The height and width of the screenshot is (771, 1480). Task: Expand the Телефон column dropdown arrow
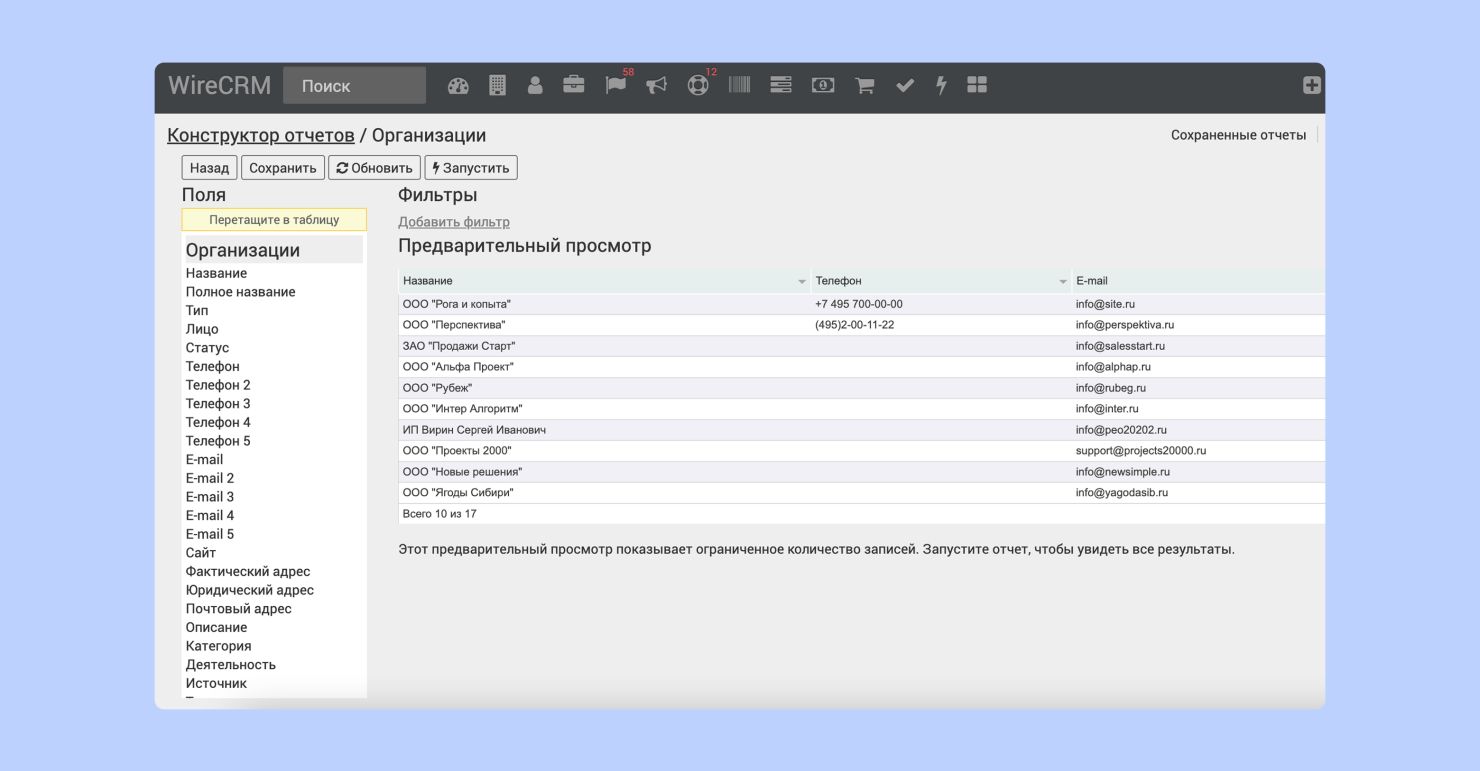1062,282
